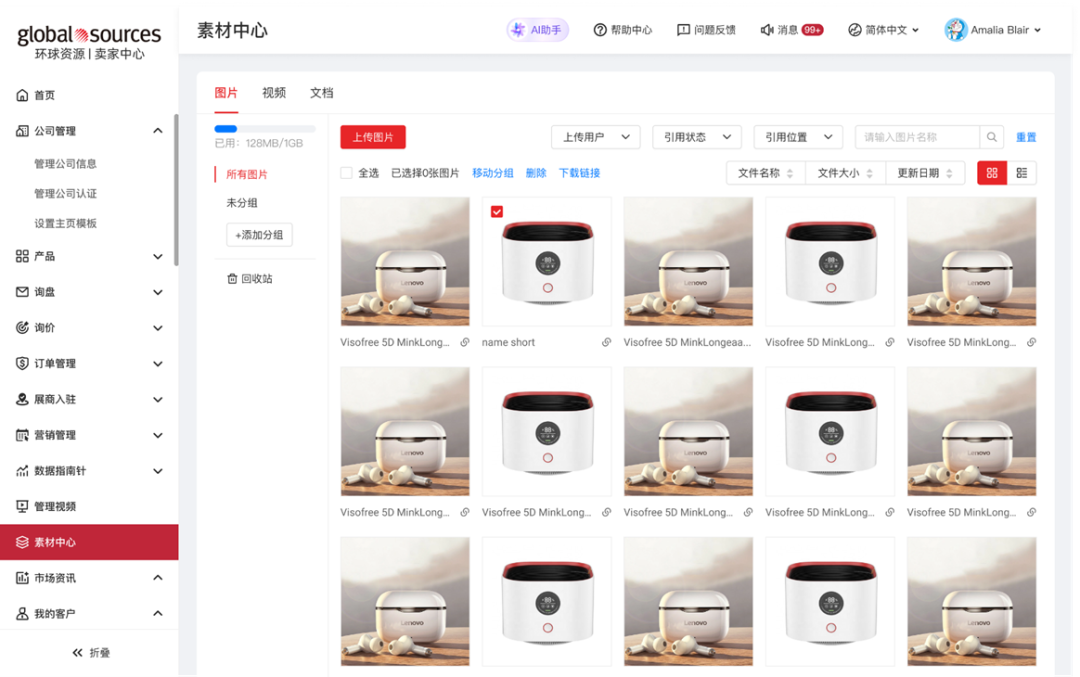The image size is (1080, 677).
Task: Click the +添加分组 button
Action: click(259, 235)
